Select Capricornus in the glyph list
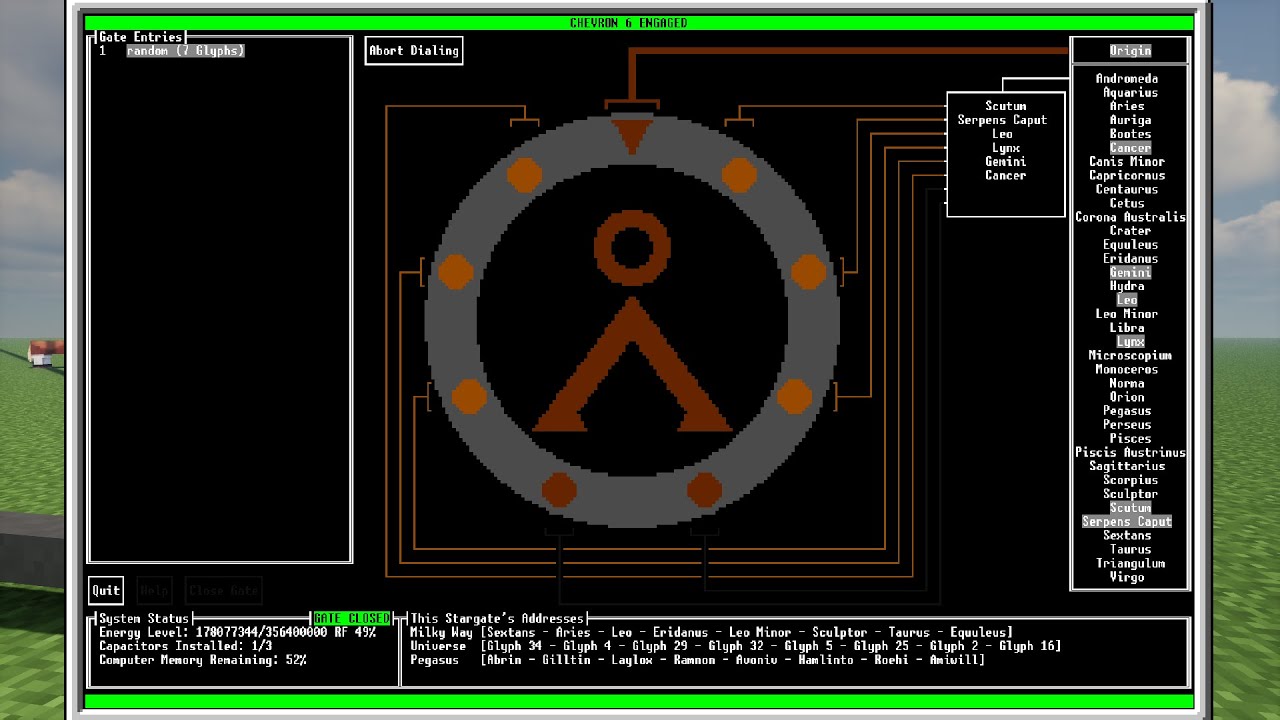 [1127, 176]
